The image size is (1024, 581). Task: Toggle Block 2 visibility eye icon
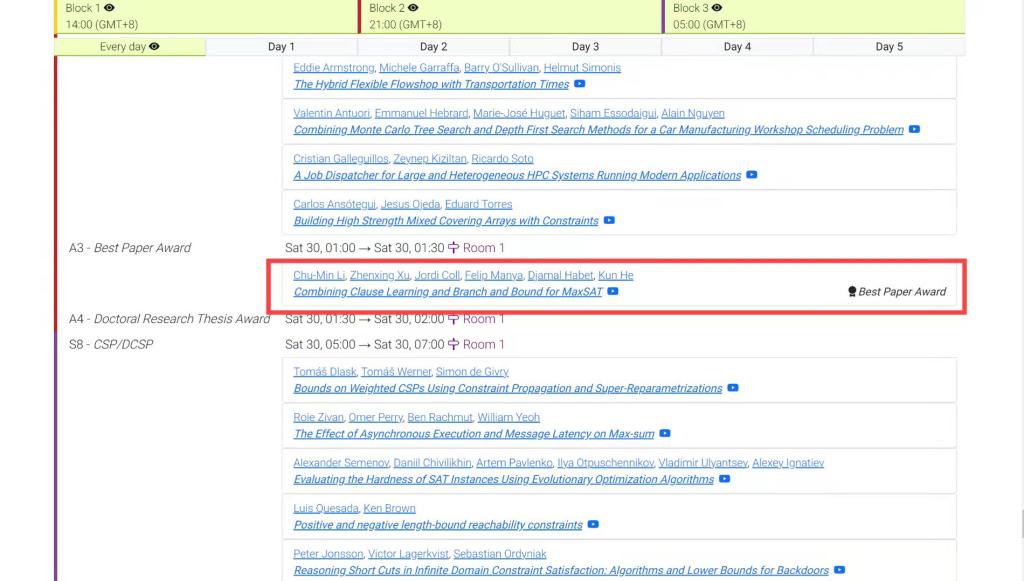pos(413,8)
